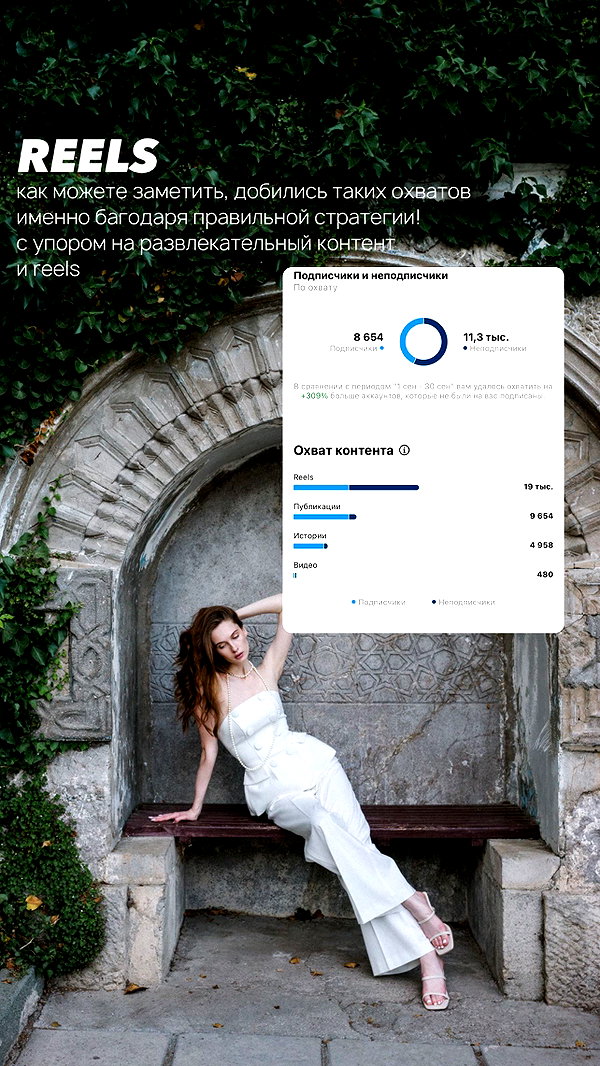Click the 11,3 тыс. non-subscribers value
600x1066 pixels.
tap(486, 337)
